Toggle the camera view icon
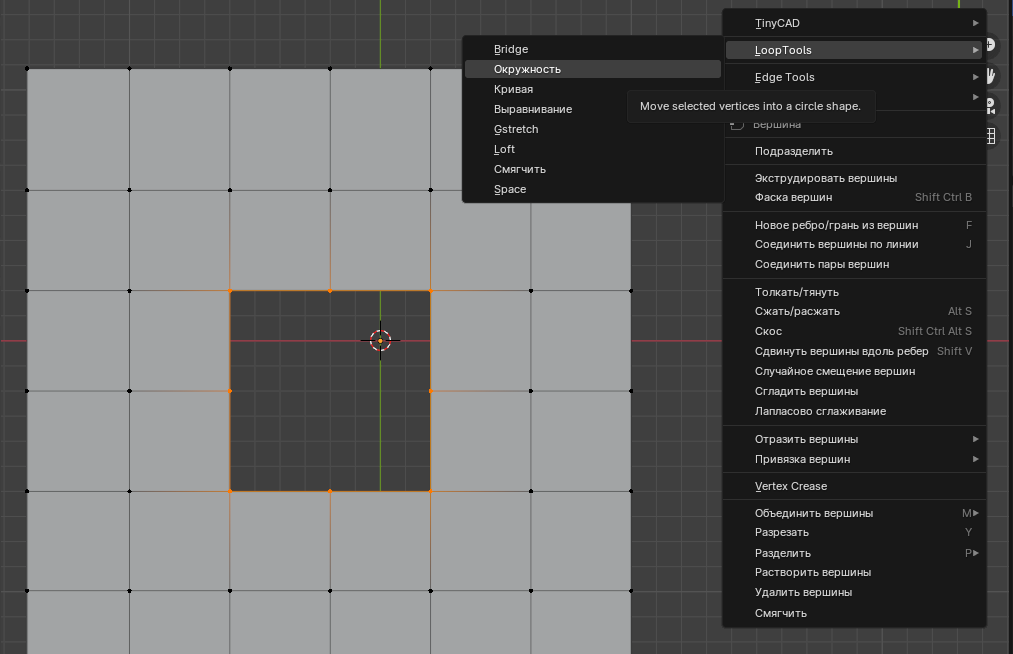 [x=991, y=106]
